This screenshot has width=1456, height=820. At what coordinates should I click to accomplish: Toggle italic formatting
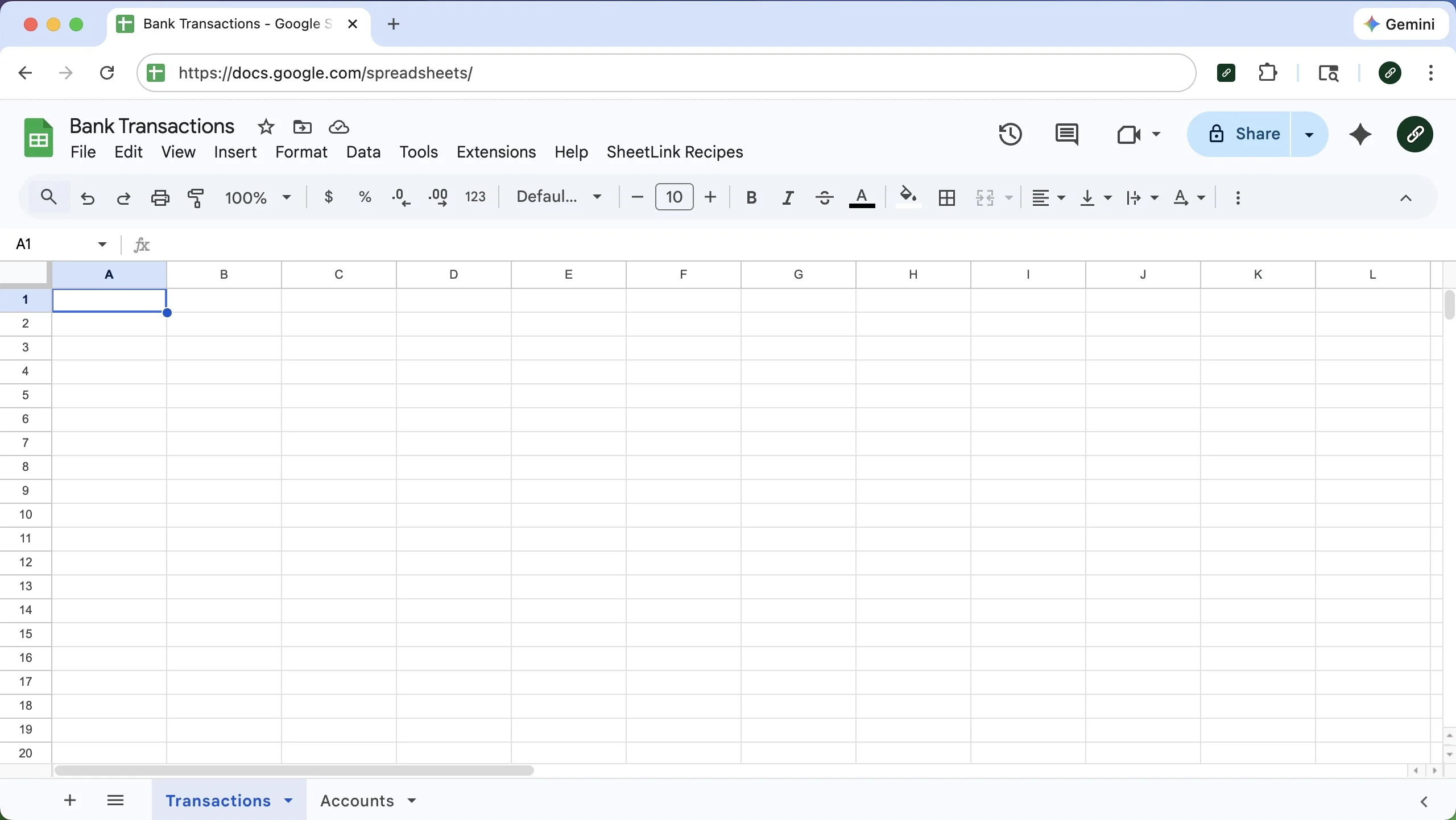(x=788, y=198)
